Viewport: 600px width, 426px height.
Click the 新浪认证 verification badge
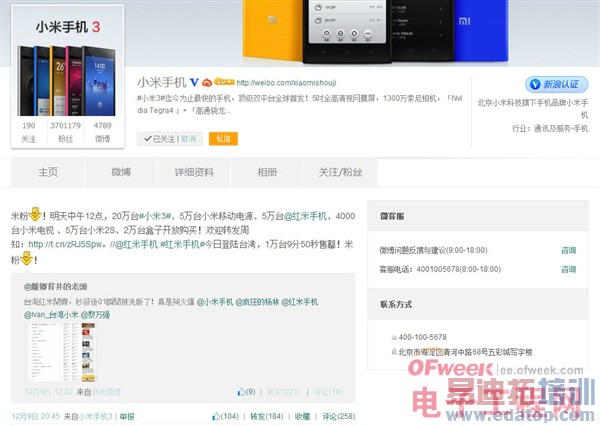[x=556, y=84]
